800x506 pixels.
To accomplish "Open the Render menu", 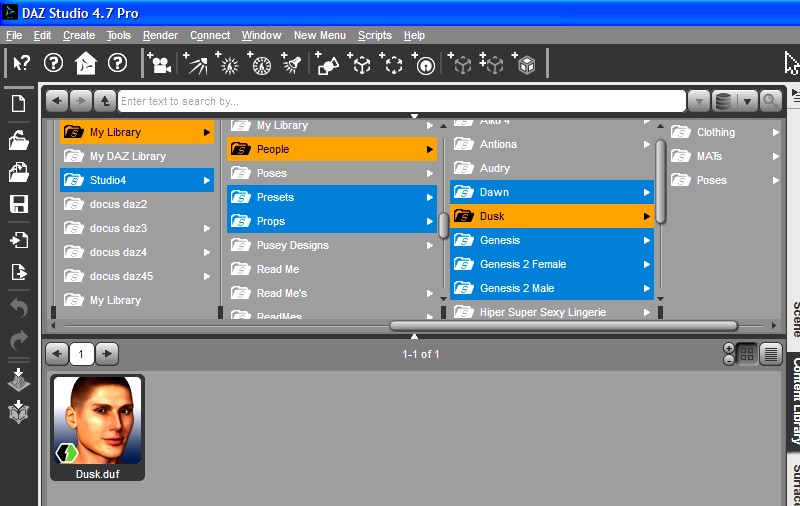I will click(x=160, y=35).
